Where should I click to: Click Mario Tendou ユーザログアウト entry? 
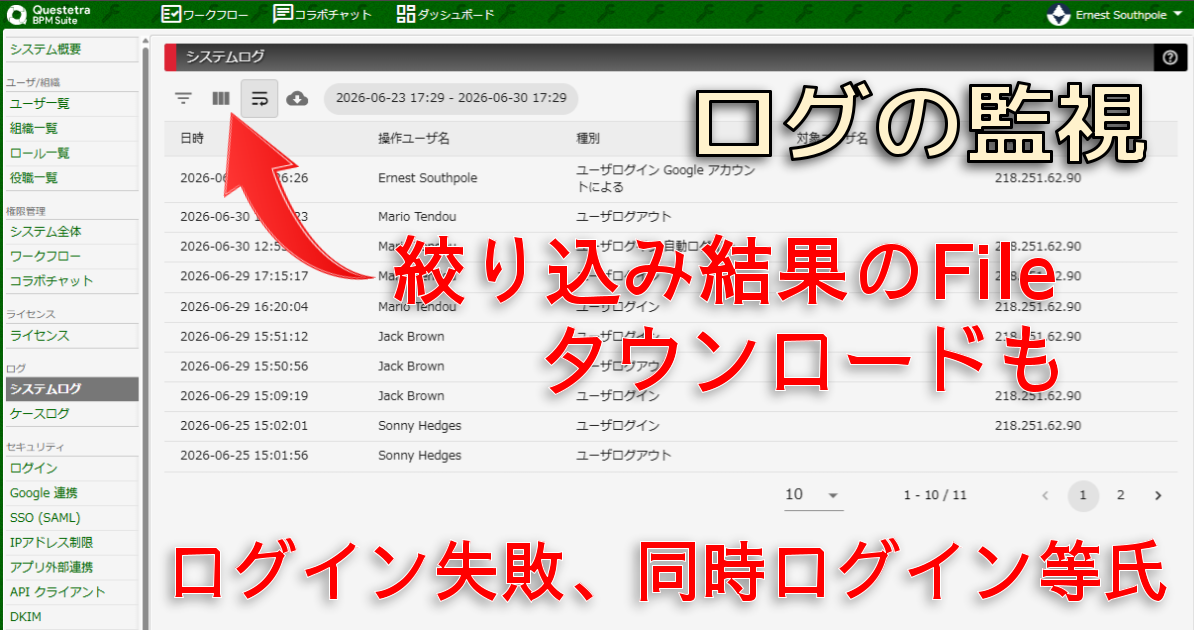coord(624,217)
